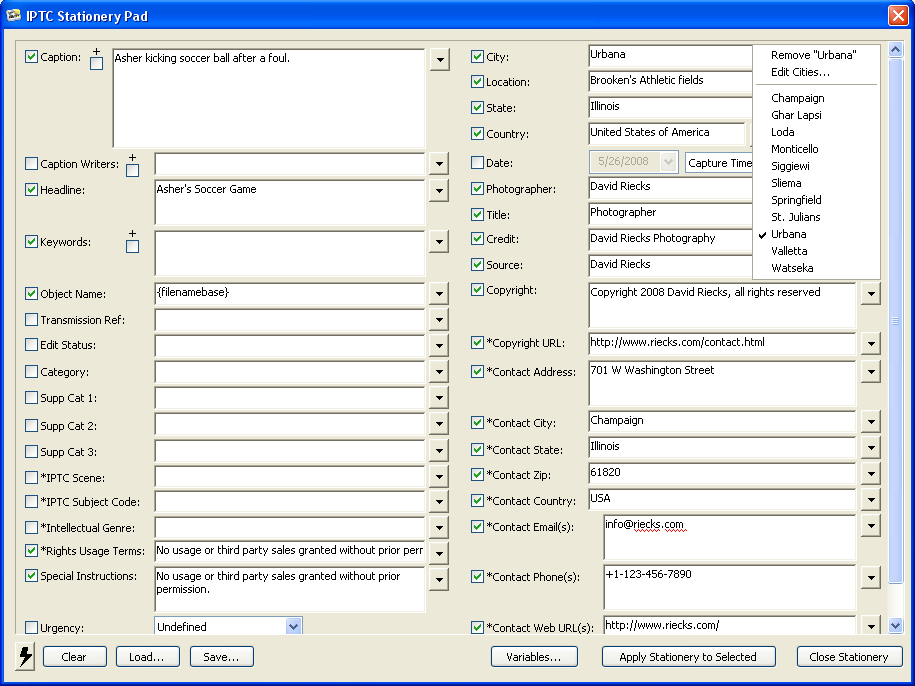Click Apply Stationery to Selected
The height and width of the screenshot is (686, 915).
(x=687, y=657)
